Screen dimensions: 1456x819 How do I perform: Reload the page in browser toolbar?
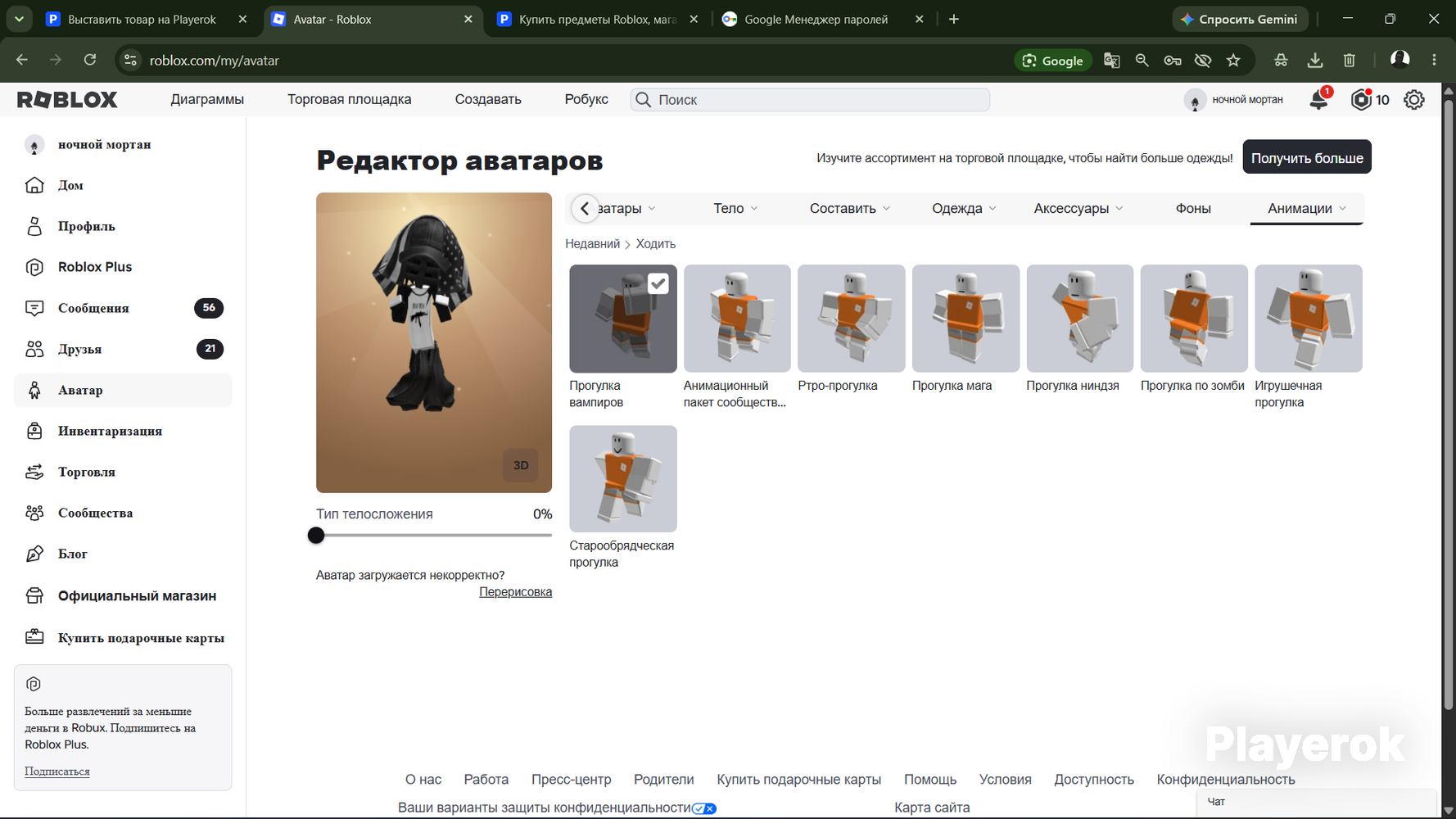pos(90,60)
